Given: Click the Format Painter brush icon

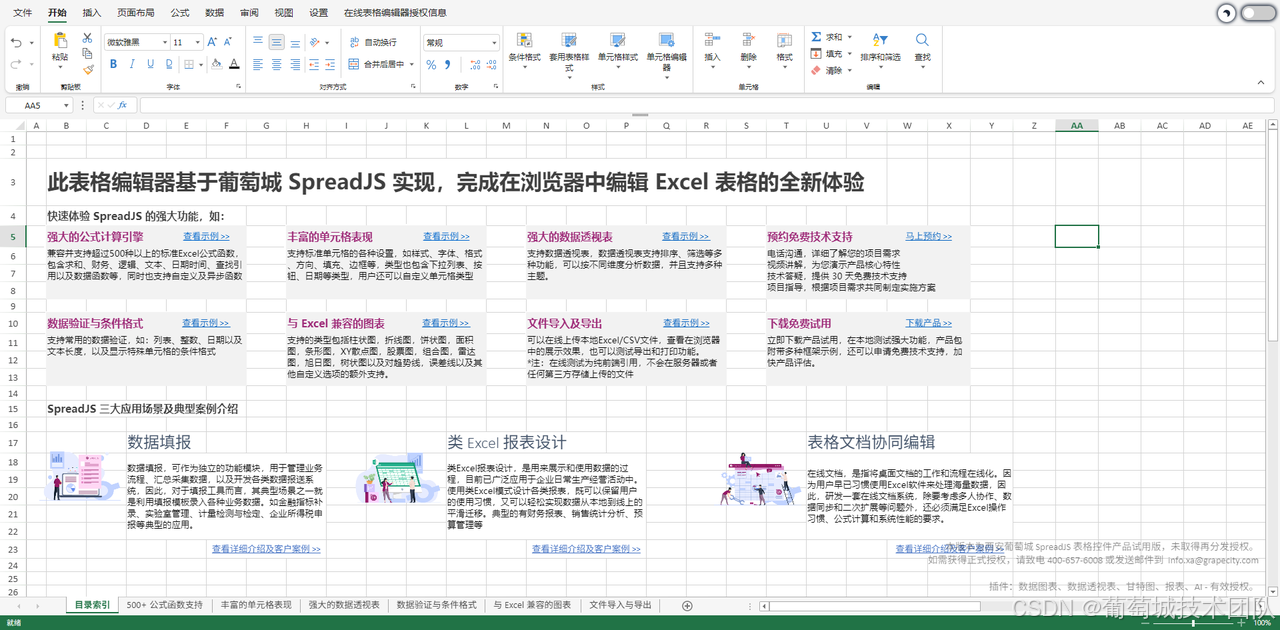Looking at the screenshot, I should [x=88, y=70].
